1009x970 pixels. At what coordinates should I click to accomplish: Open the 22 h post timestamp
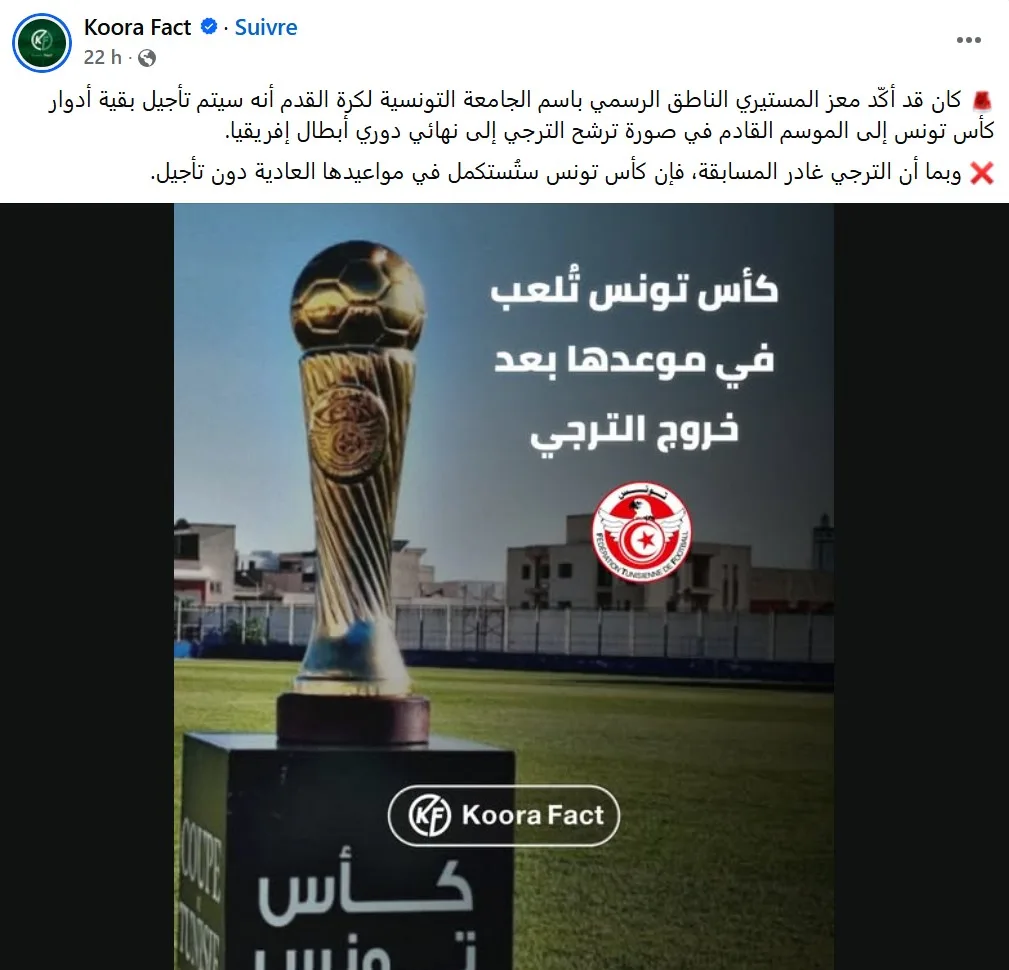coord(102,57)
